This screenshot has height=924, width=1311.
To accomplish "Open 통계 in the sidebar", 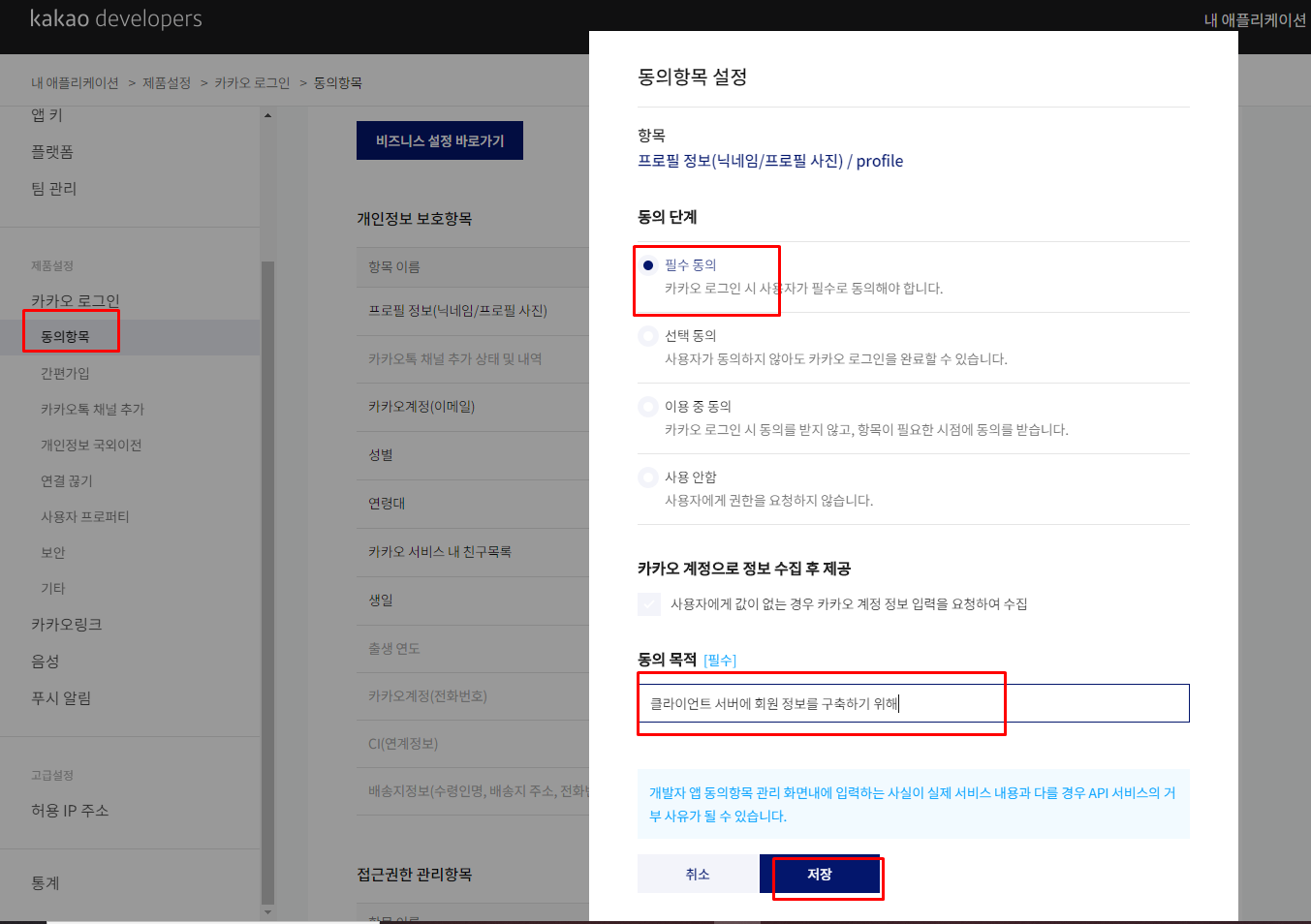I will pos(46,883).
